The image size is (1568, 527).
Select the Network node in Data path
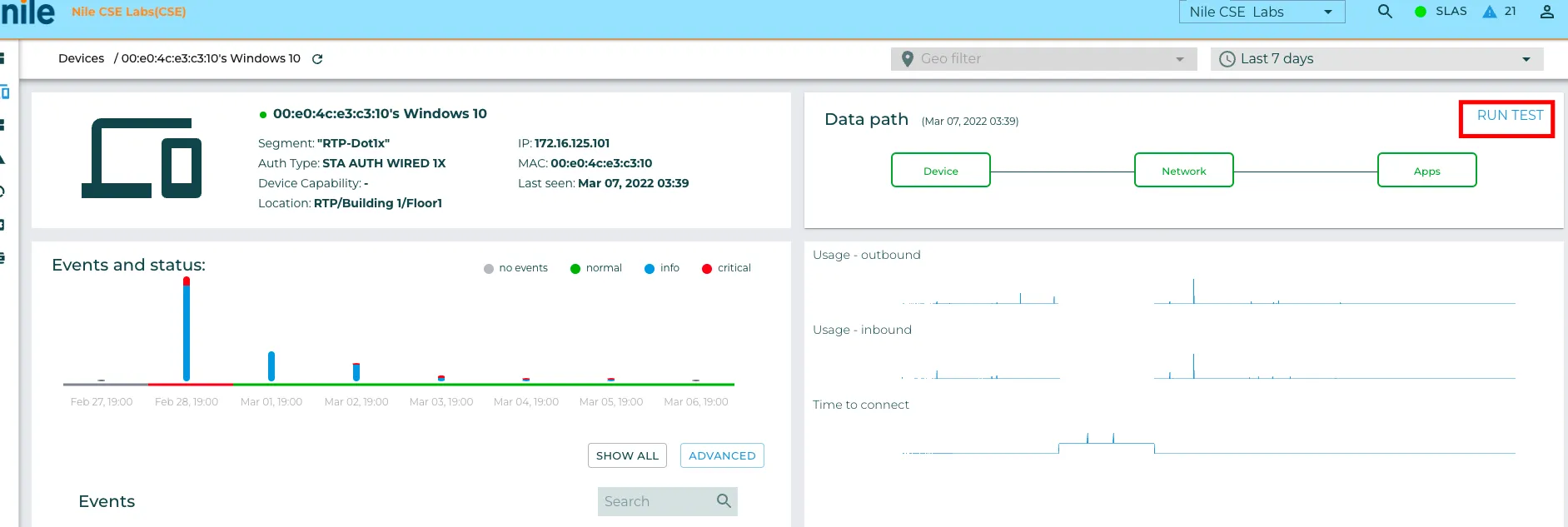coord(1184,170)
